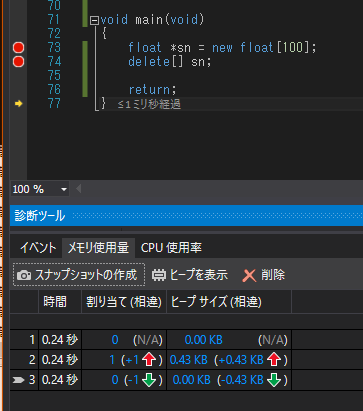Select snapshot row number 1
Viewport: 363px width, 411px height.
pos(32,340)
